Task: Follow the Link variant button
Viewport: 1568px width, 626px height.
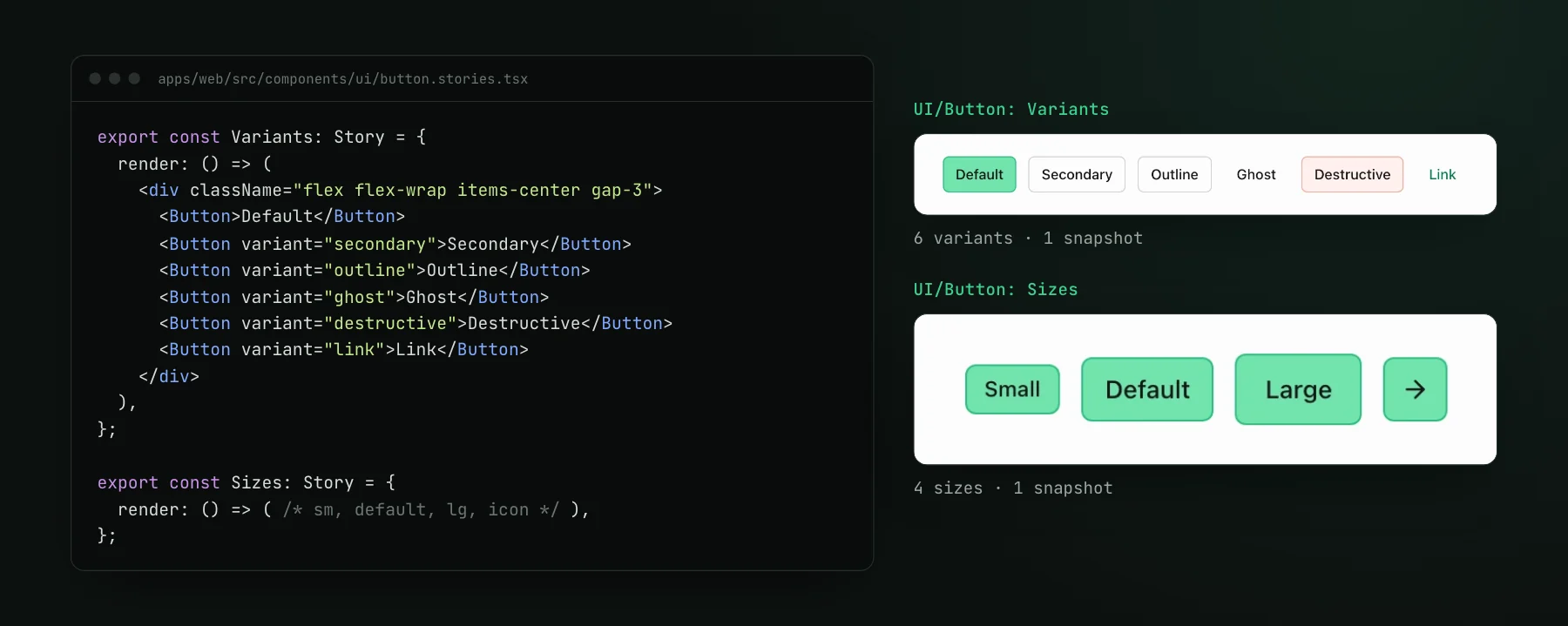Action: point(1443,174)
